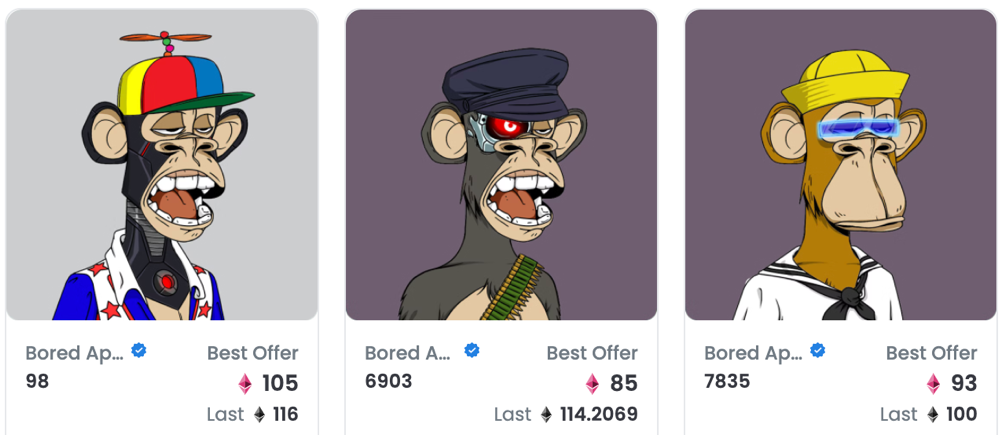Viewport: 1006px width, 435px height.
Task: Select token ID 98
Action: tap(37, 381)
